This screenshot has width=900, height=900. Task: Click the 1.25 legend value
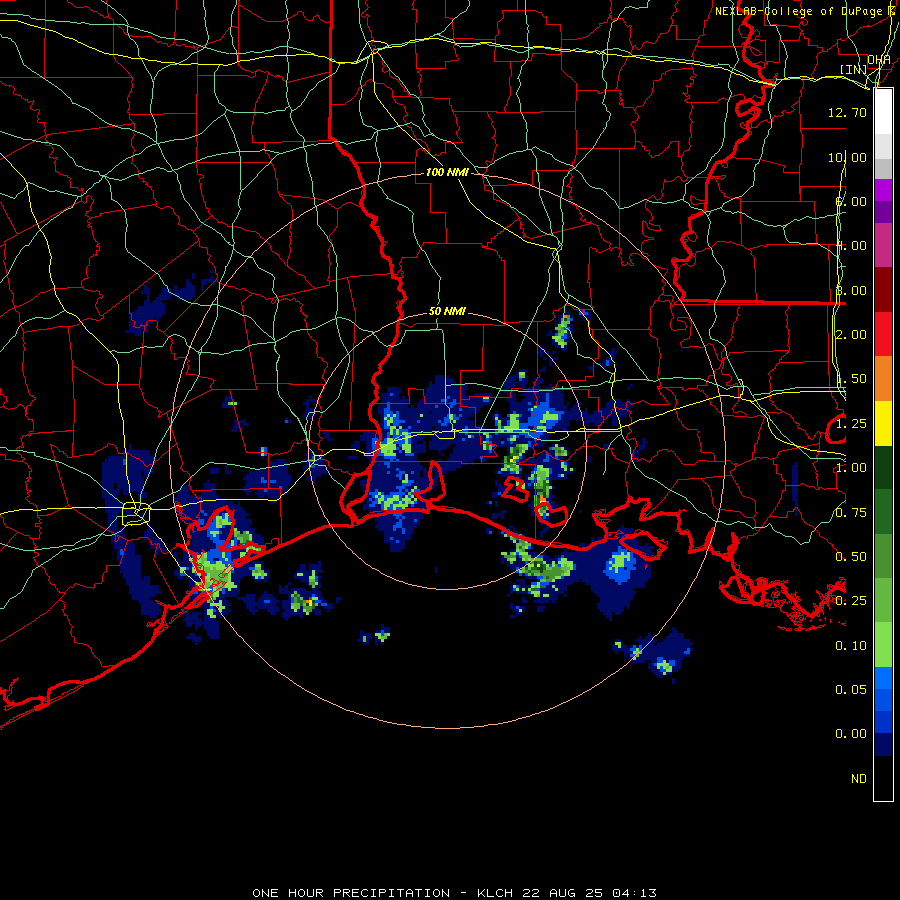(x=851, y=424)
